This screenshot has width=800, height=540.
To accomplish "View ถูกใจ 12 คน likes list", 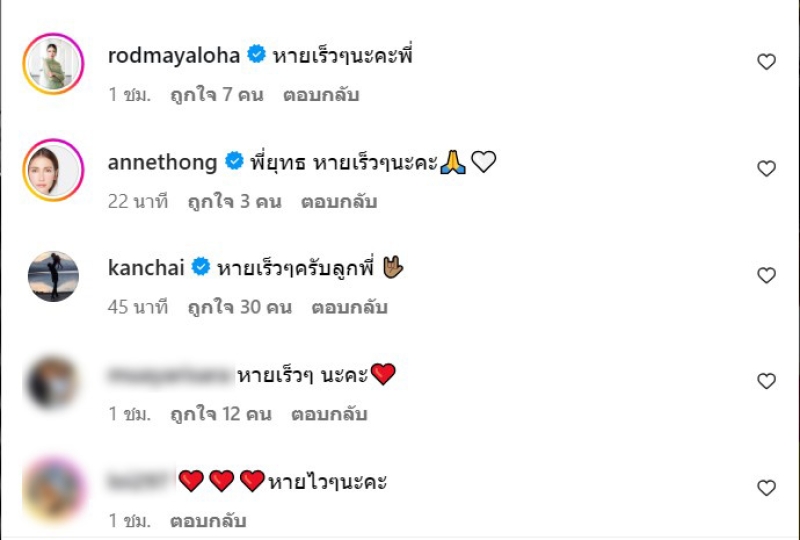I will (221, 413).
